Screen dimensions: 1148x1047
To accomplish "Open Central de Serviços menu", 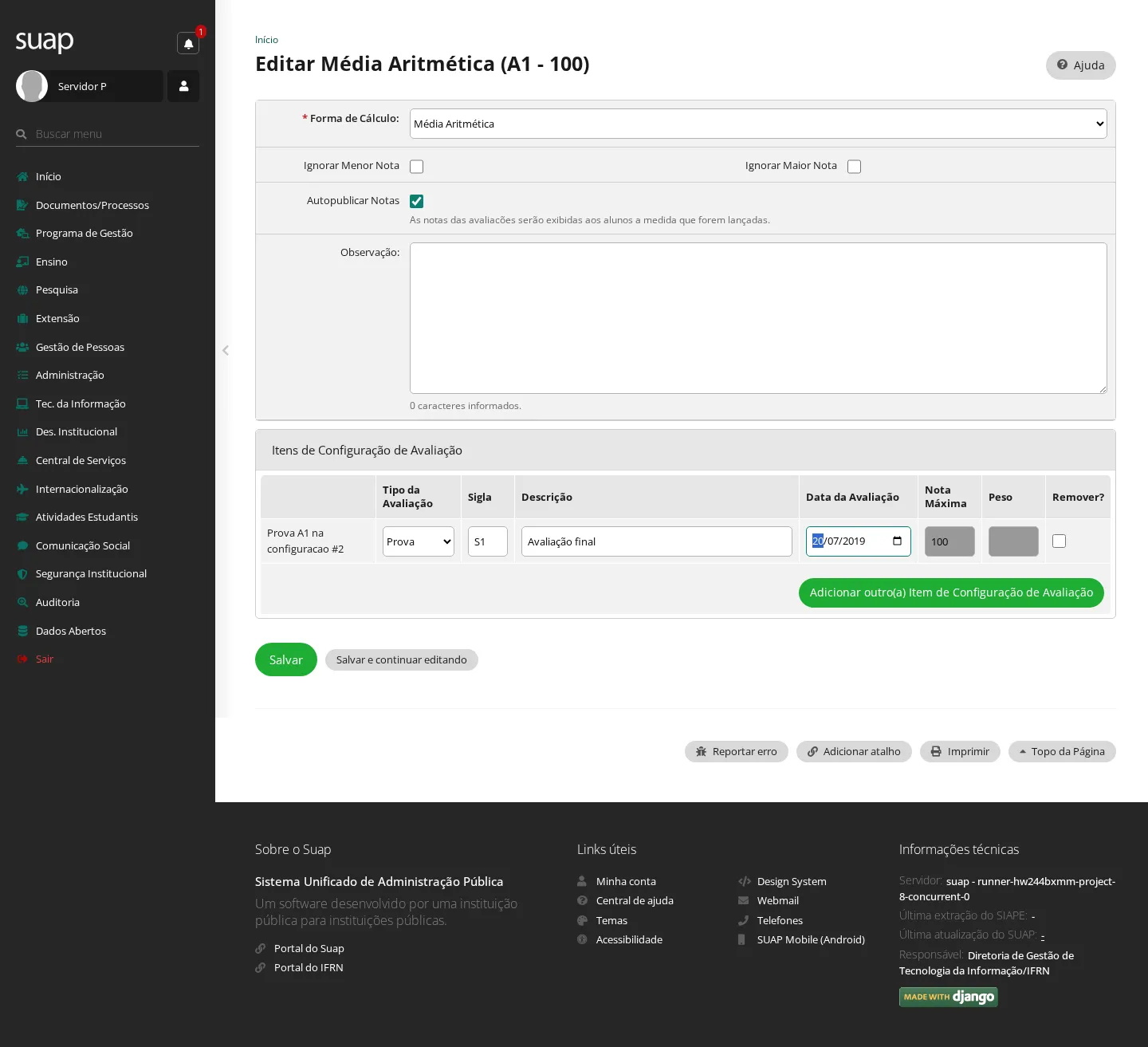I will coord(81,460).
